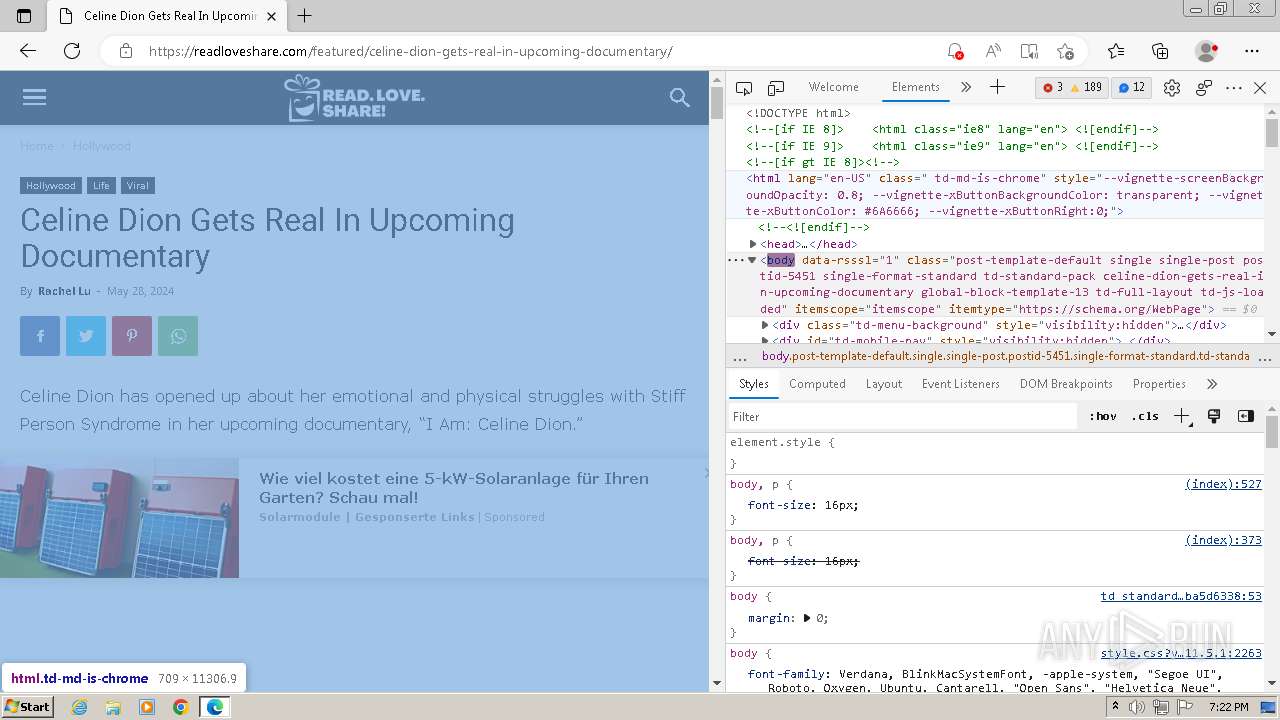Viewport: 1280px width, 720px height.
Task: Select the Layout pane tab
Action: [884, 384]
